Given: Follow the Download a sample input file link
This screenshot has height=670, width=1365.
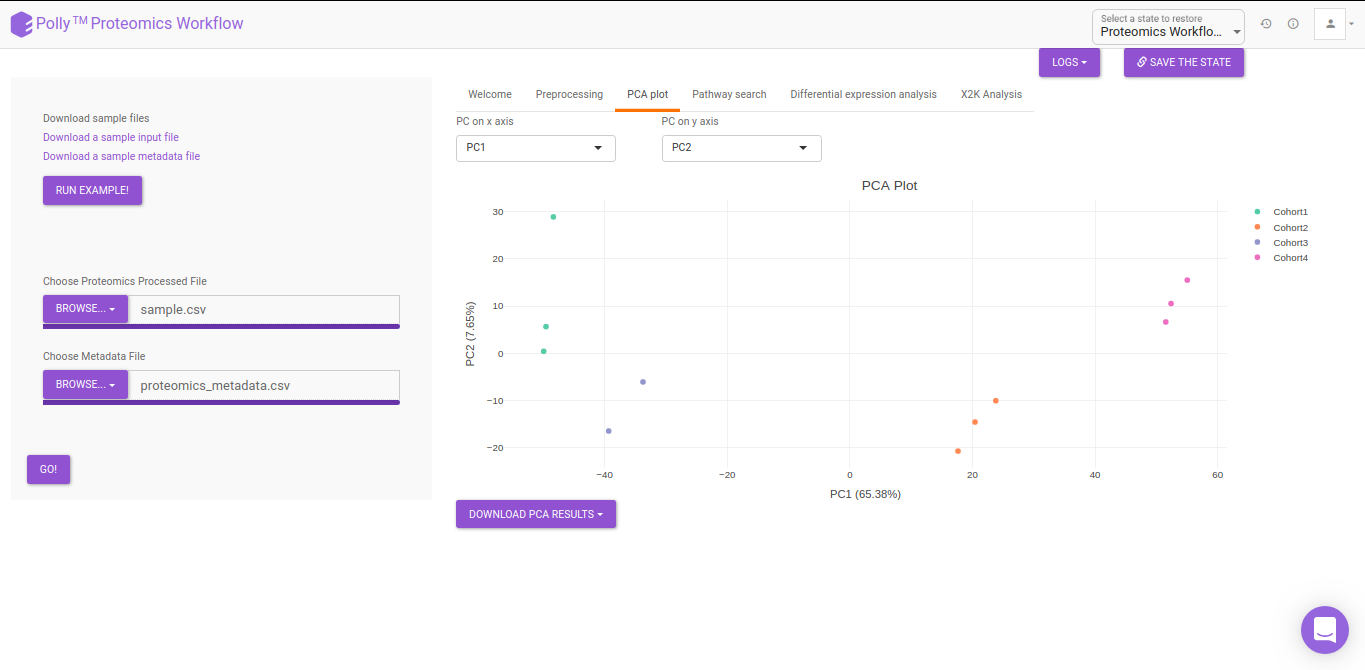Looking at the screenshot, I should click(111, 137).
